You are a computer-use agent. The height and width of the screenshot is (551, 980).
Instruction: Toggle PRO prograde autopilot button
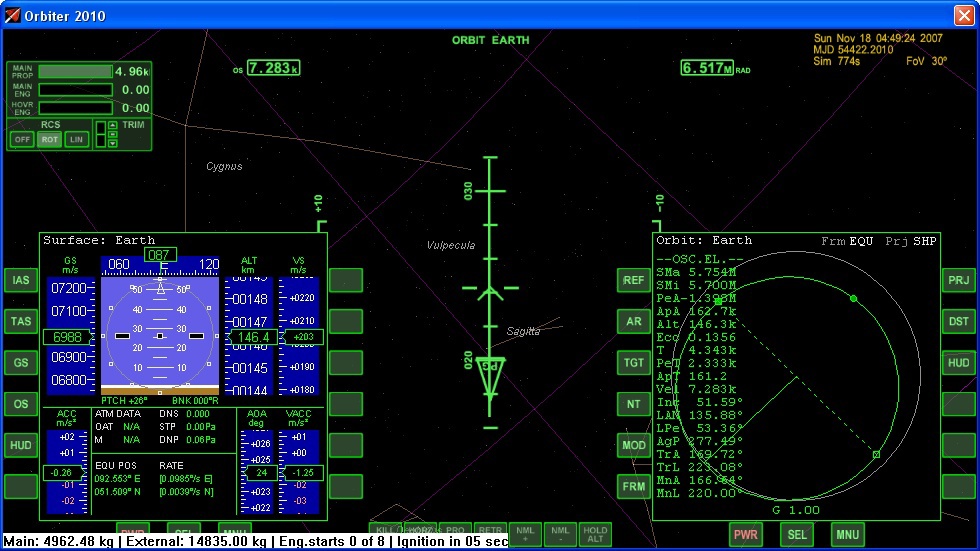click(455, 529)
